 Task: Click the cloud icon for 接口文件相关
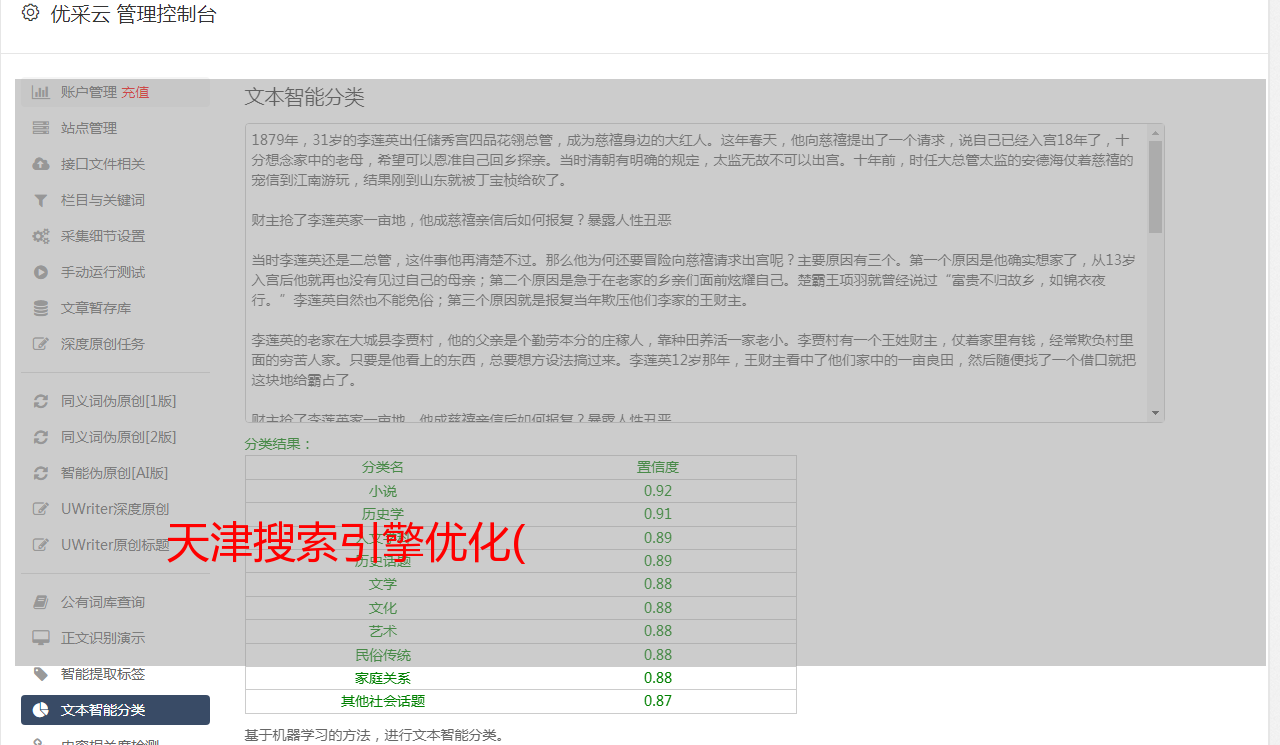point(40,164)
